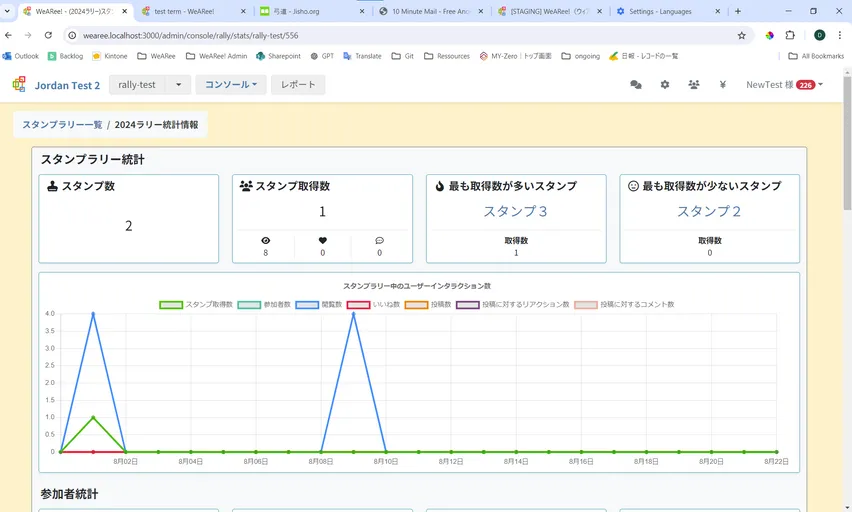Expand the NewTest 様 user menu
This screenshot has height=512, width=852.
click(784, 85)
